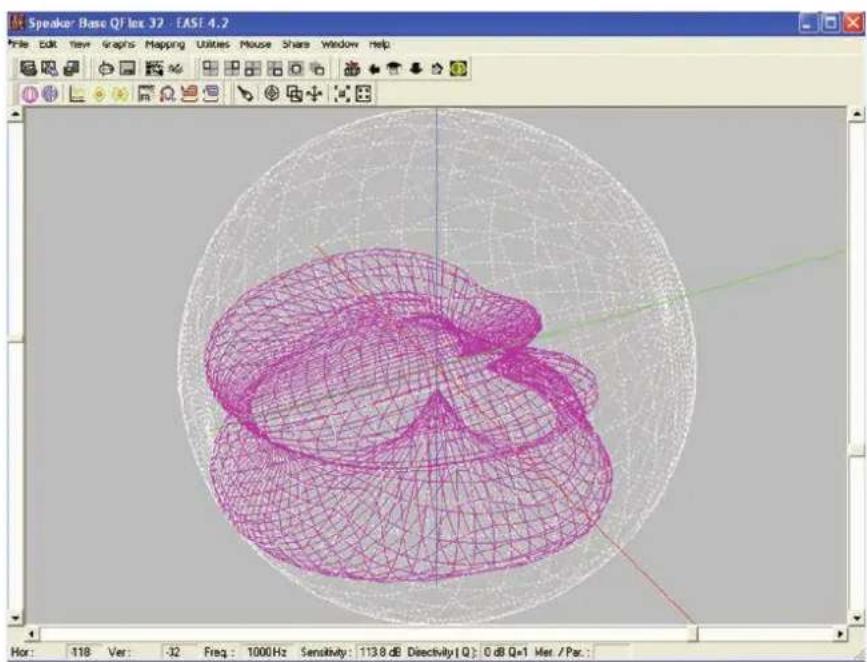Image resolution: width=867 pixels, height=662 pixels.
Task: Open the Mouse menu
Action: (255, 44)
